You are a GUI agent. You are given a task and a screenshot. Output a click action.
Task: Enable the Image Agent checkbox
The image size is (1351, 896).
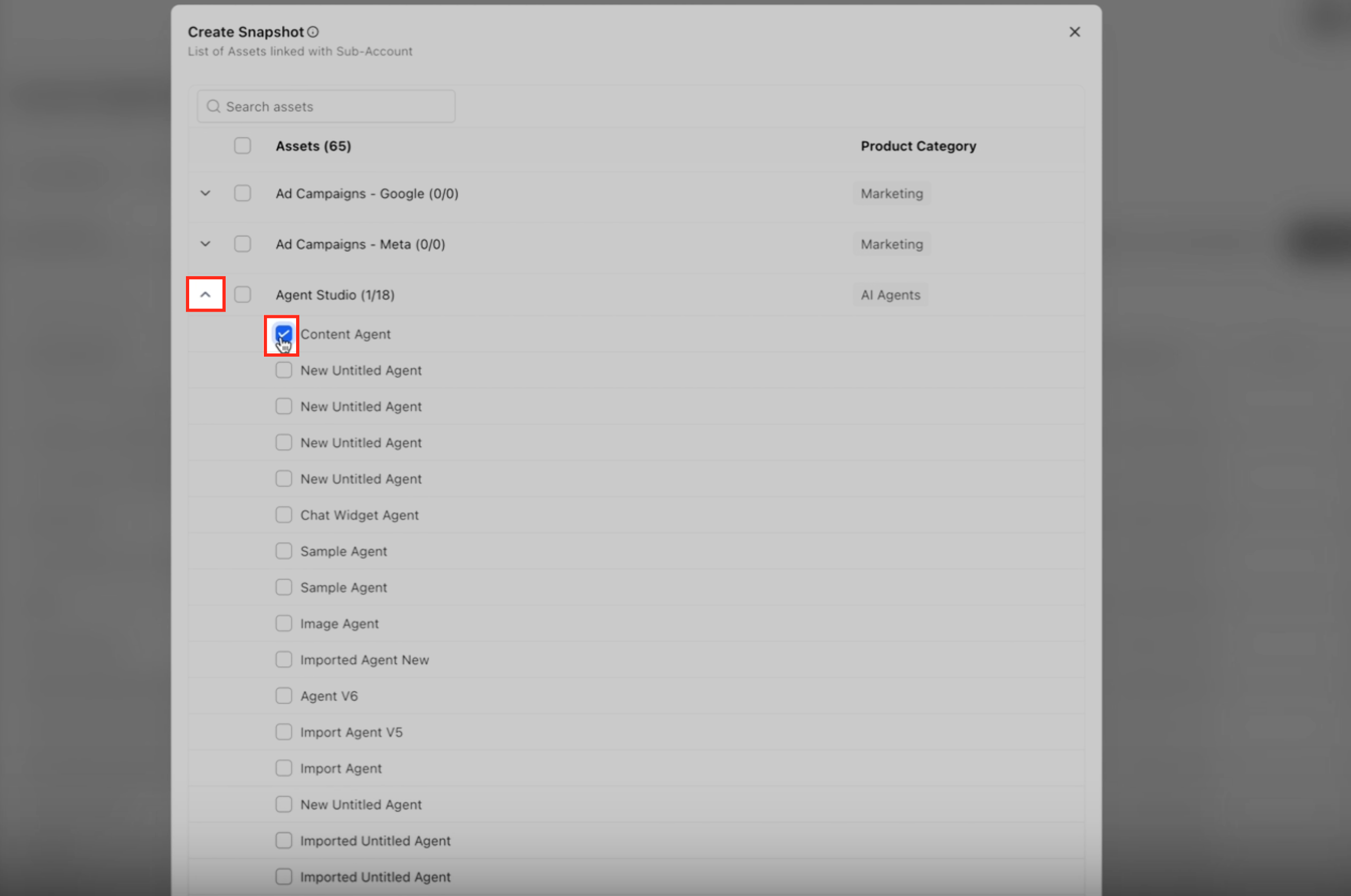pos(283,624)
